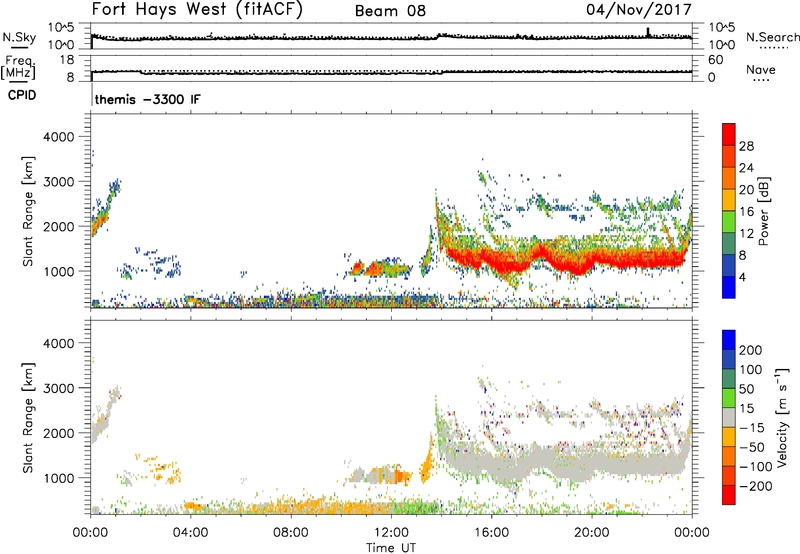
Task: Select the 'N.Search' legend label
Action: [773, 37]
